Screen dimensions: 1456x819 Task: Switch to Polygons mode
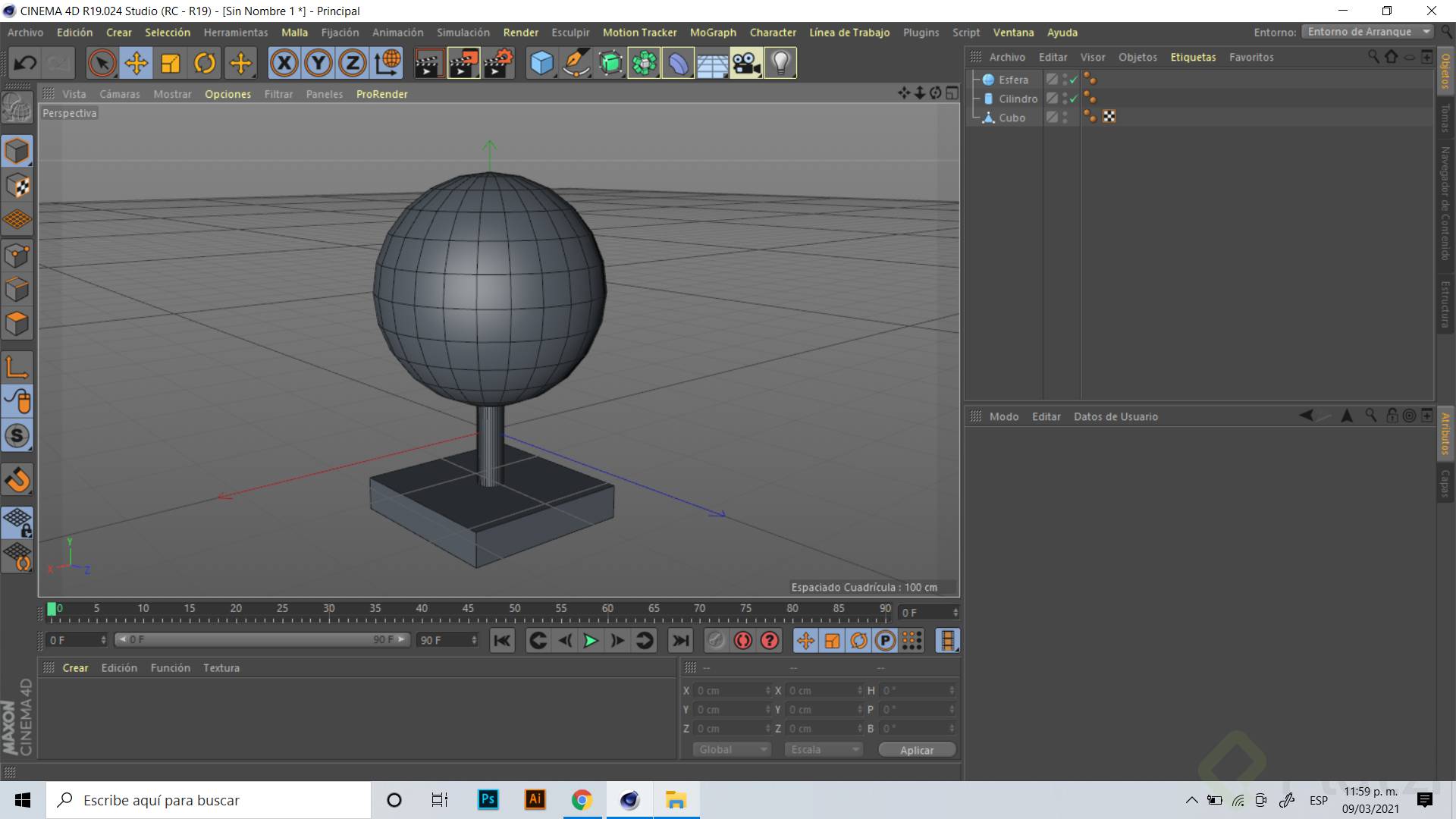(x=17, y=324)
